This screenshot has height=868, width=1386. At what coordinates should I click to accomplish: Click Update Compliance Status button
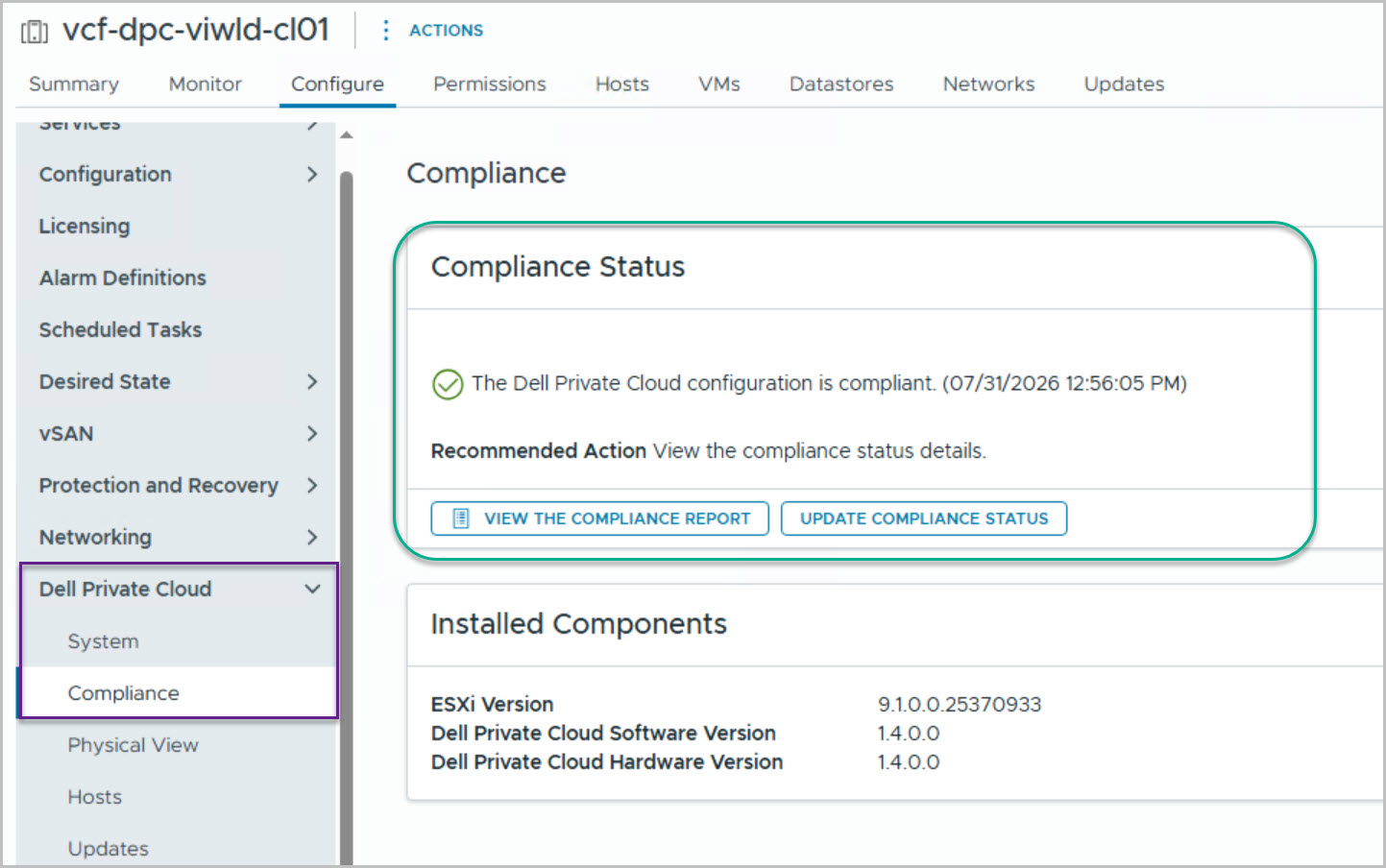pos(924,518)
